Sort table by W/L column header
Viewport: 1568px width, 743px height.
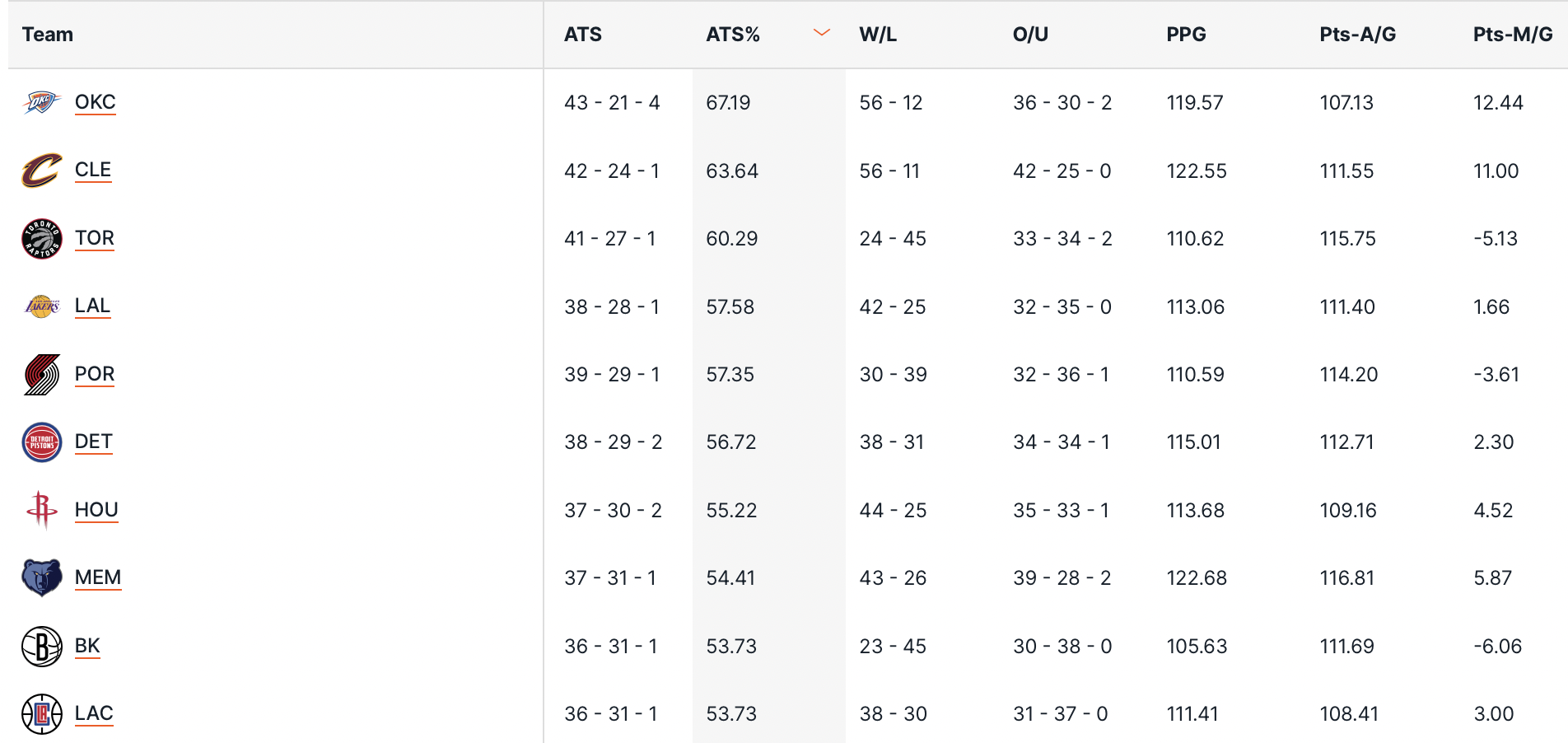pos(878,35)
